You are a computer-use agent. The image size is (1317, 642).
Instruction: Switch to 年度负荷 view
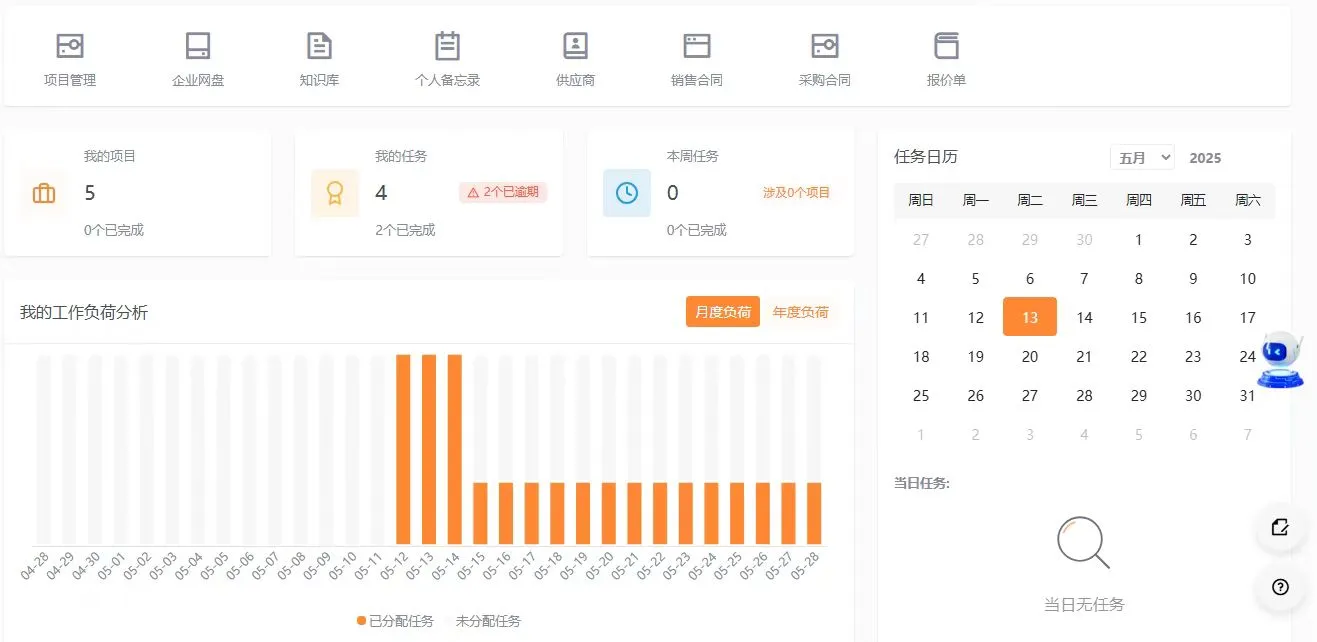[803, 311]
